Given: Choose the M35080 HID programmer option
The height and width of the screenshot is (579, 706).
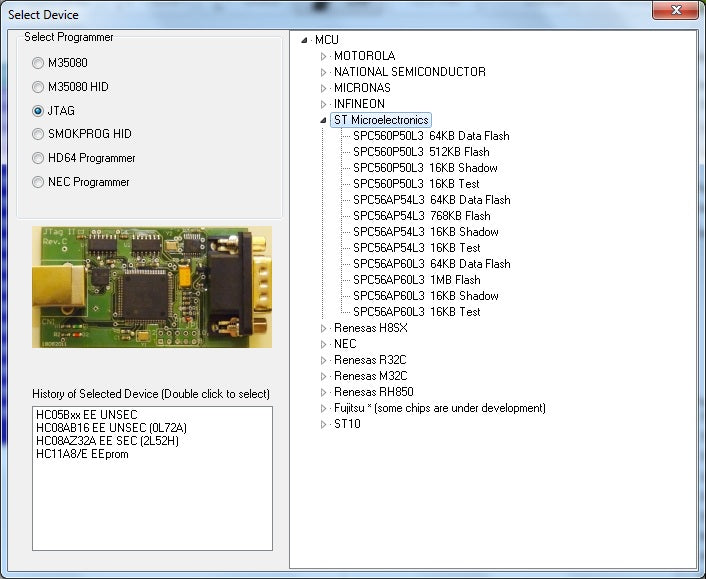Looking at the screenshot, I should 38,87.
